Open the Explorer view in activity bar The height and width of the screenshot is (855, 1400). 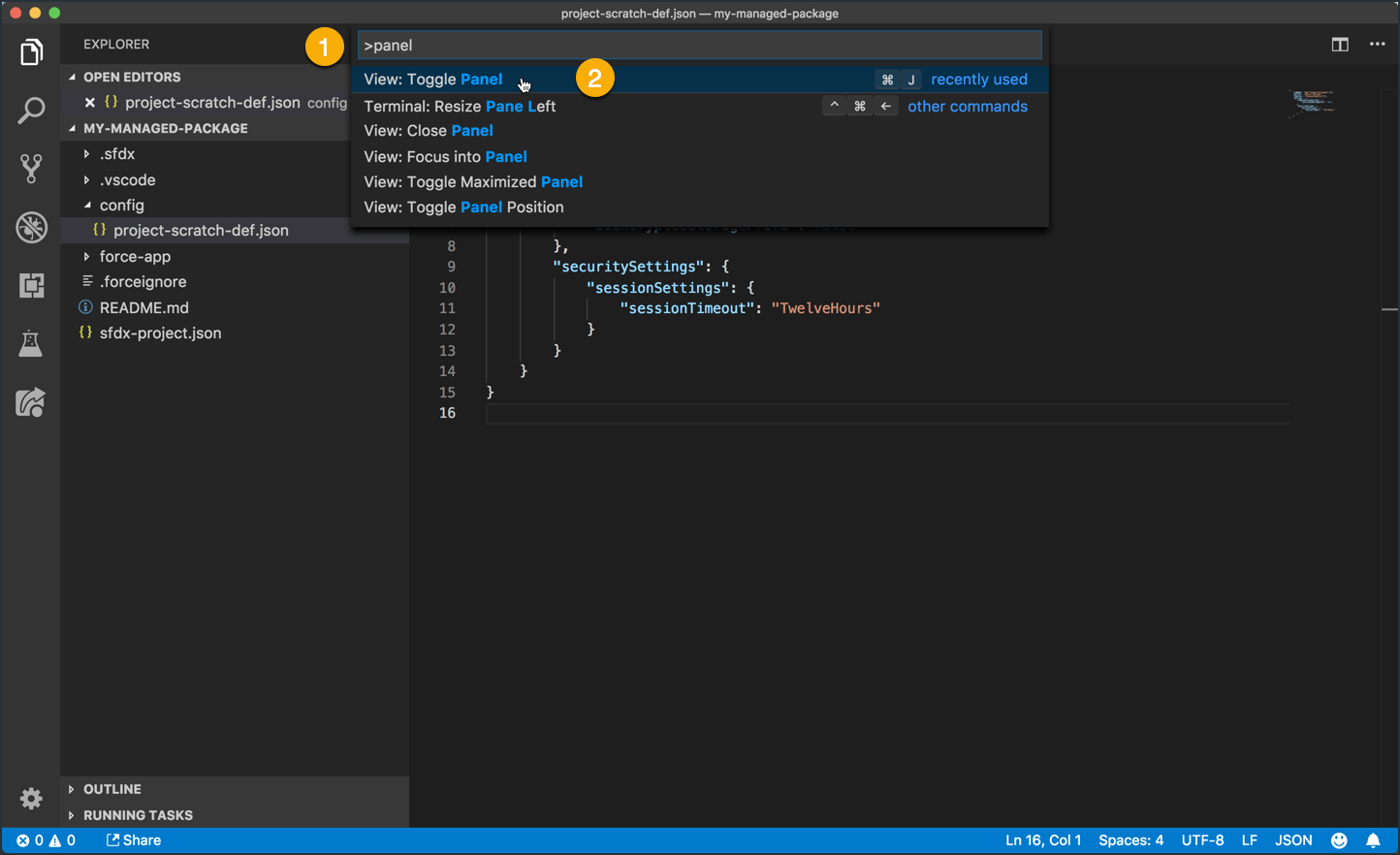[31, 52]
